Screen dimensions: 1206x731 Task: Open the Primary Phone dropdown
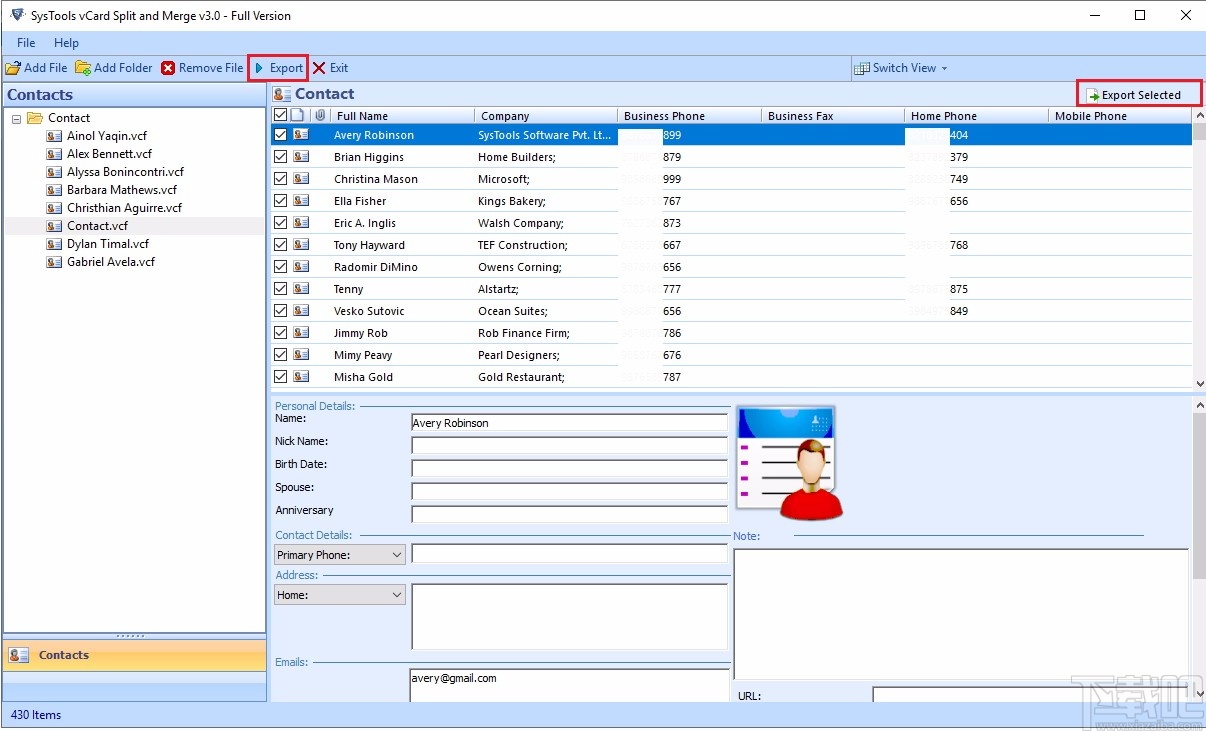point(398,554)
